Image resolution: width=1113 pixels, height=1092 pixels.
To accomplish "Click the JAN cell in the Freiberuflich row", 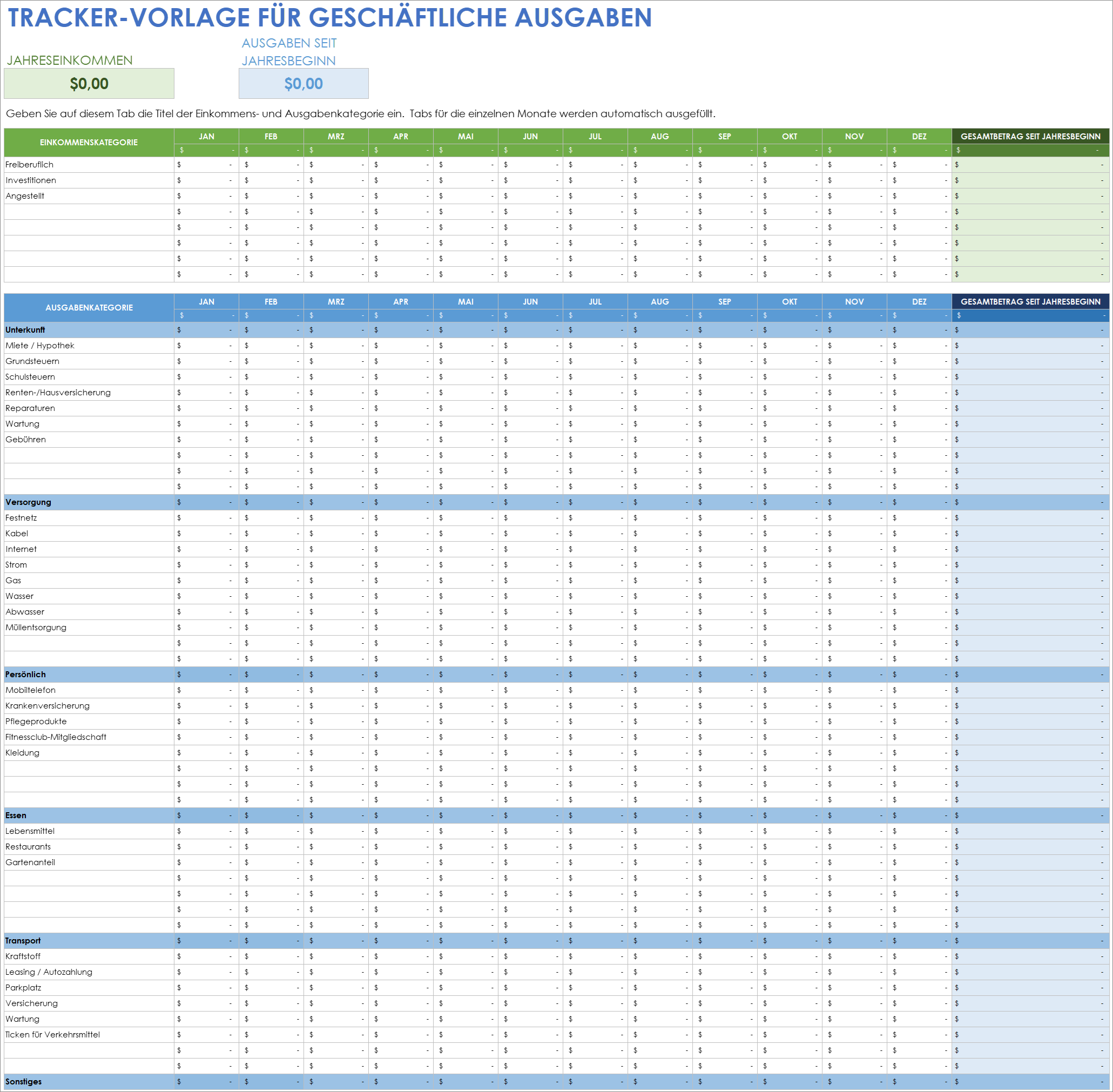I will (206, 165).
